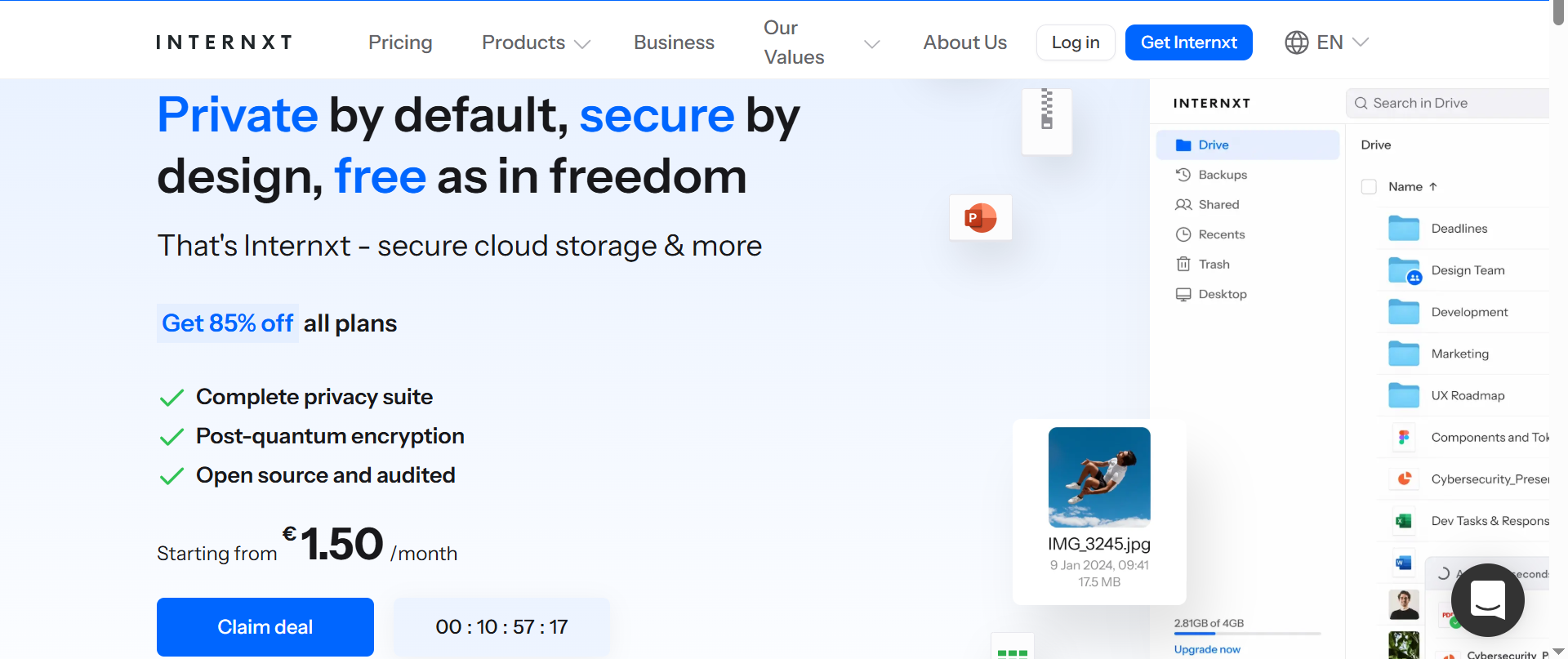Click the globe language icon

1296,42
